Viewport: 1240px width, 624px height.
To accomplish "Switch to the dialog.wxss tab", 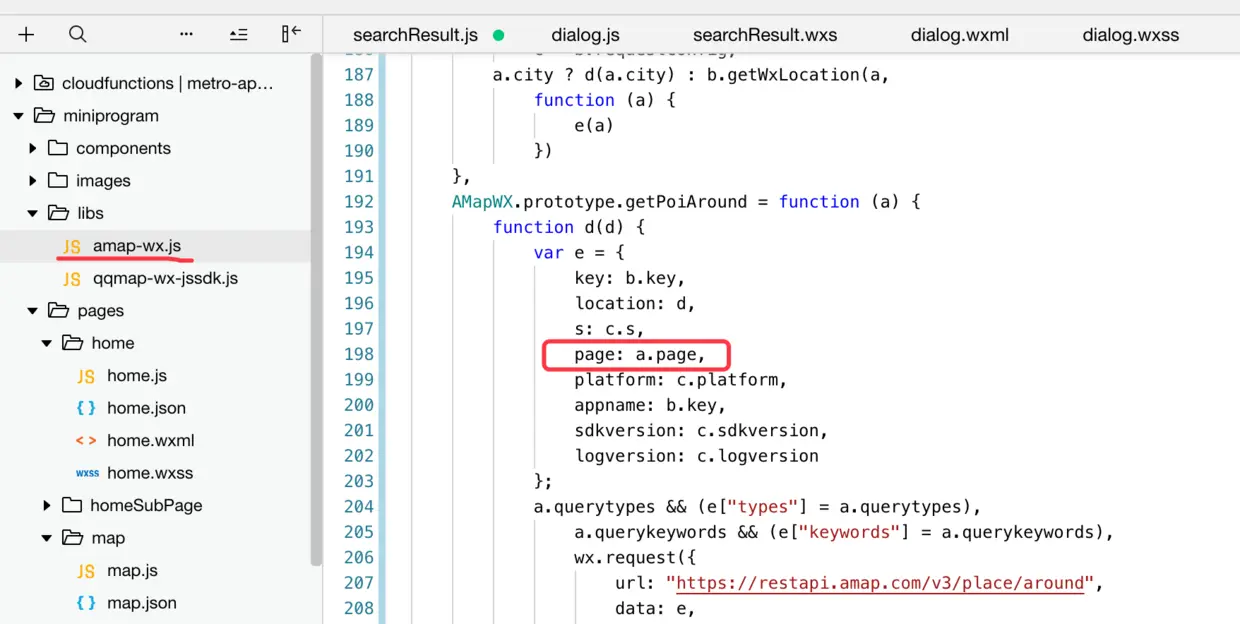I will [1131, 35].
